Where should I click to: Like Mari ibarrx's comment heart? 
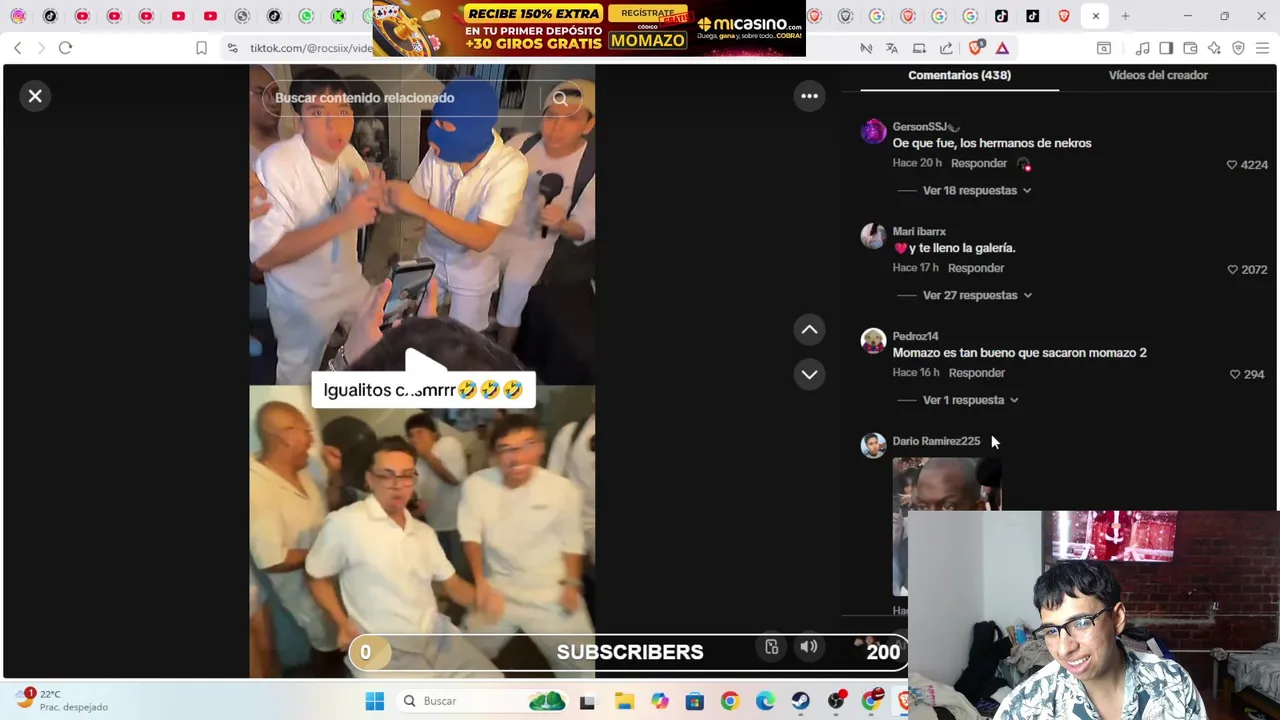click(x=1232, y=270)
